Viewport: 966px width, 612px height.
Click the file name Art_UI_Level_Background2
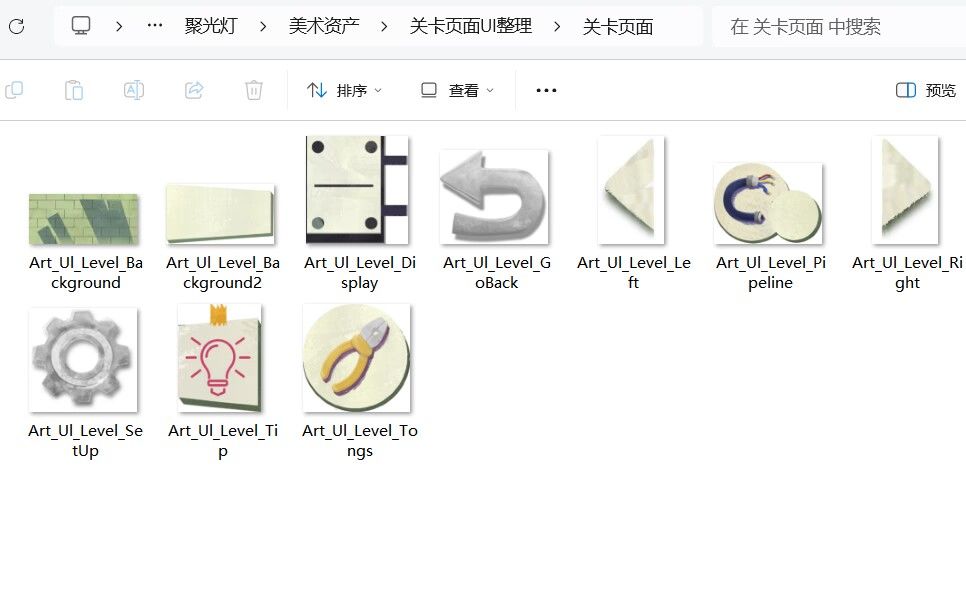click(222, 272)
